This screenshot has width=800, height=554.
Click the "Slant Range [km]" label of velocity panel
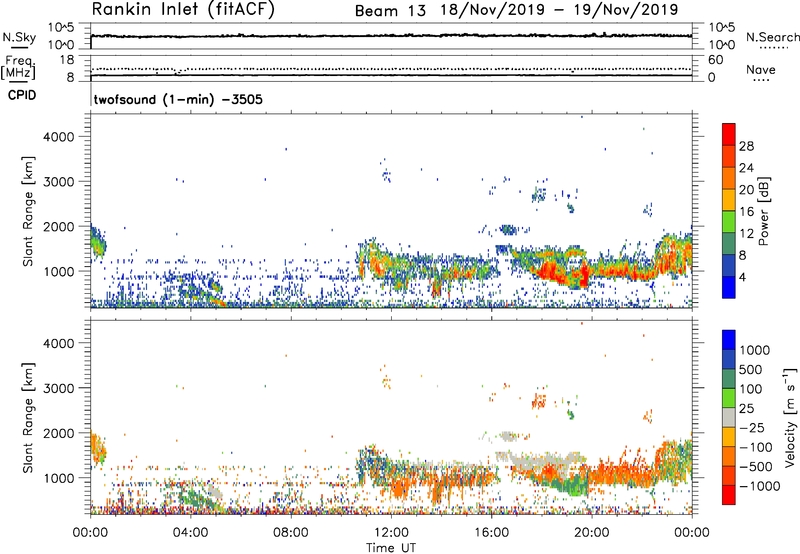28,417
